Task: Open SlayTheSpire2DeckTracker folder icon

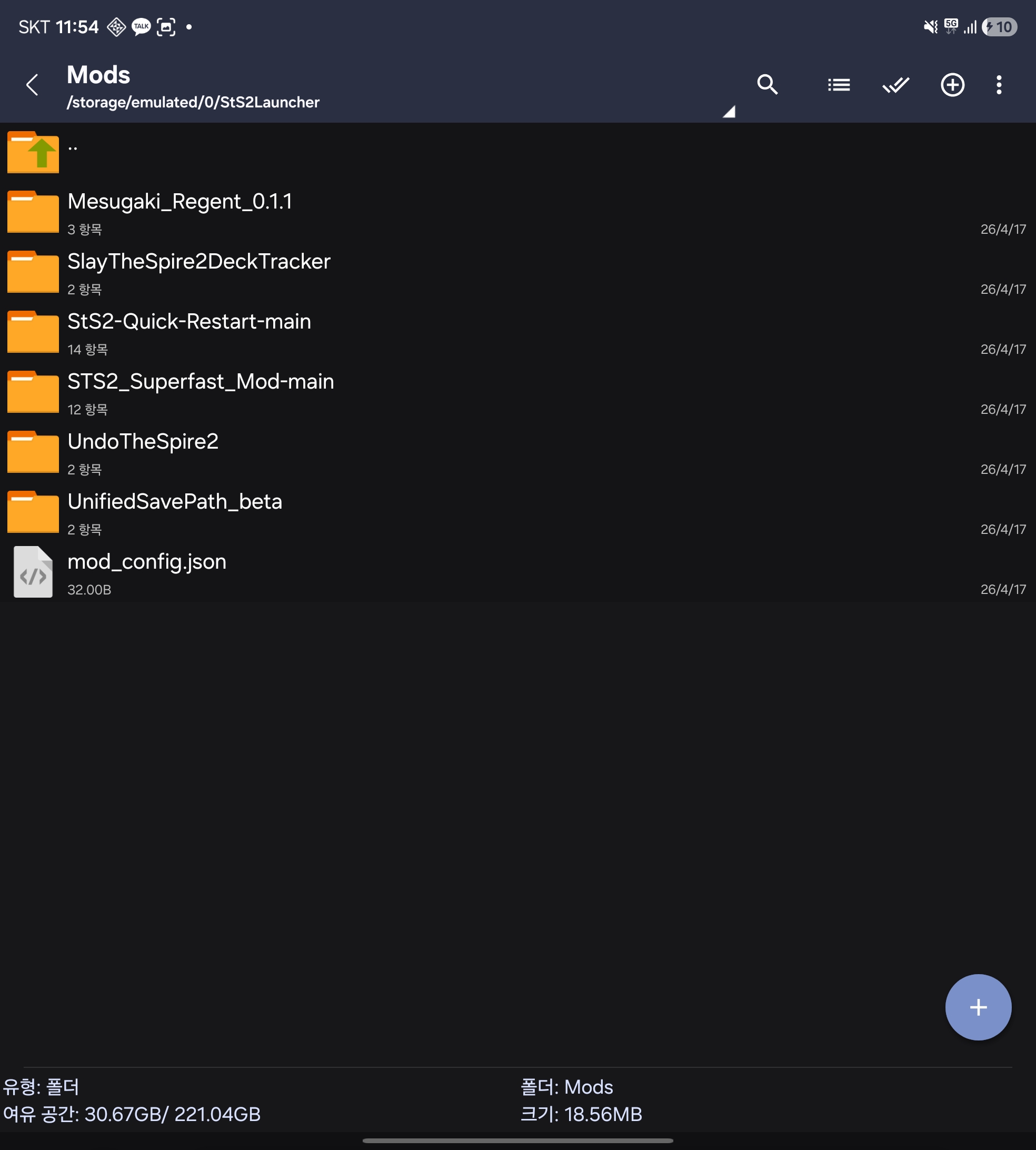Action: [33, 272]
